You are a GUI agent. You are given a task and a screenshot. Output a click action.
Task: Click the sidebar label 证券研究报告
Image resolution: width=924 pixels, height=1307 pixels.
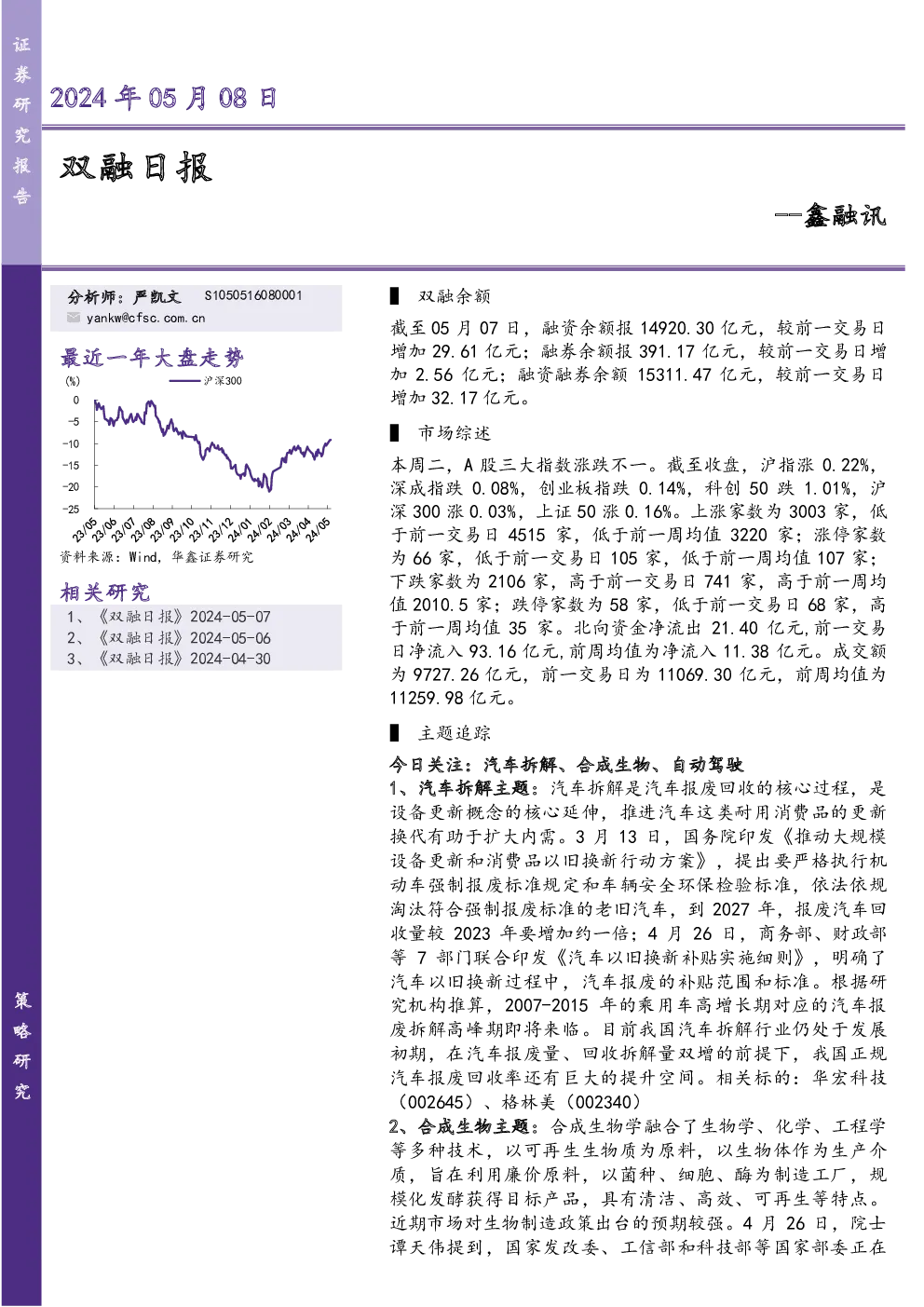tap(21, 120)
